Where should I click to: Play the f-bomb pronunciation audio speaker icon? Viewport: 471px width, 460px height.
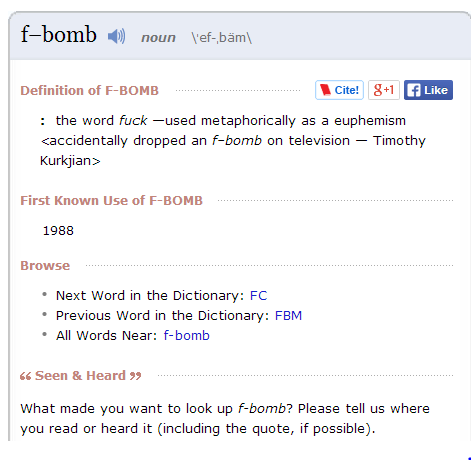(x=117, y=36)
